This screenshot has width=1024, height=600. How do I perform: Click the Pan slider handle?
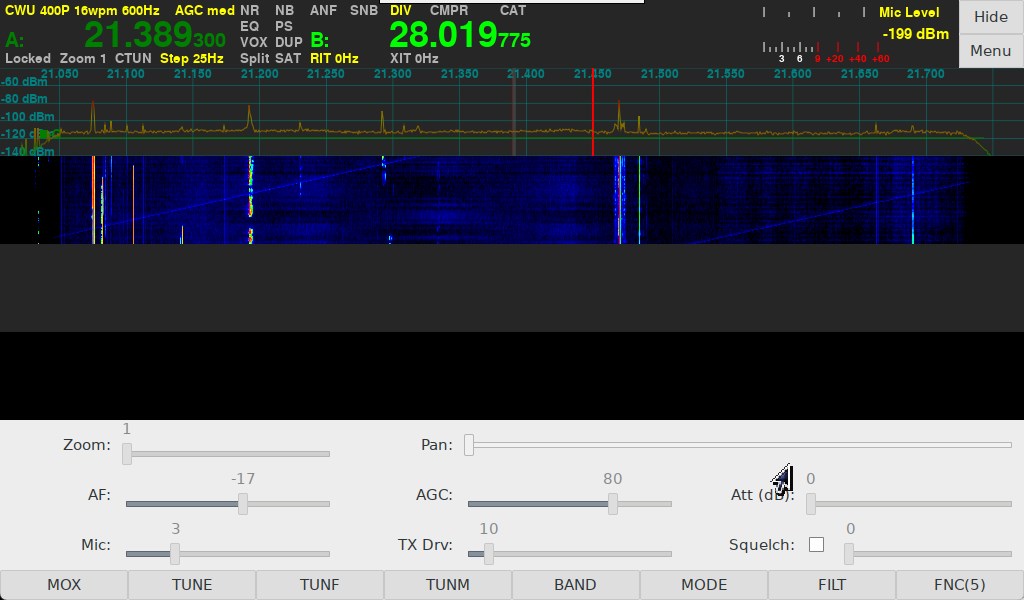coord(469,445)
